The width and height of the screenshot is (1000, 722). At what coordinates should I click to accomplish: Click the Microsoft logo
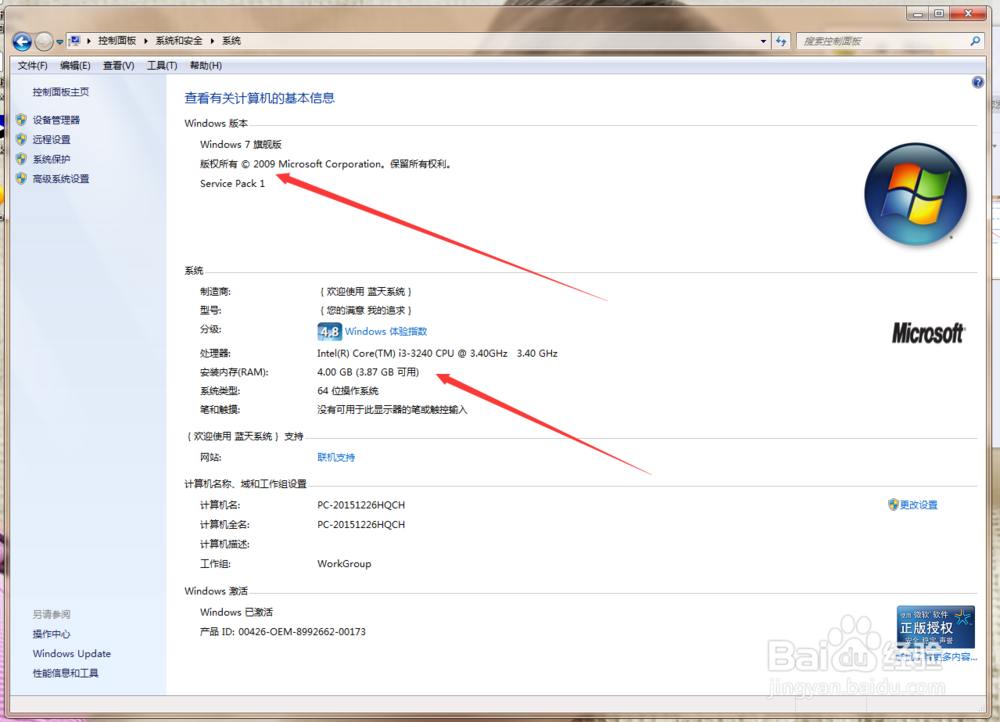928,333
